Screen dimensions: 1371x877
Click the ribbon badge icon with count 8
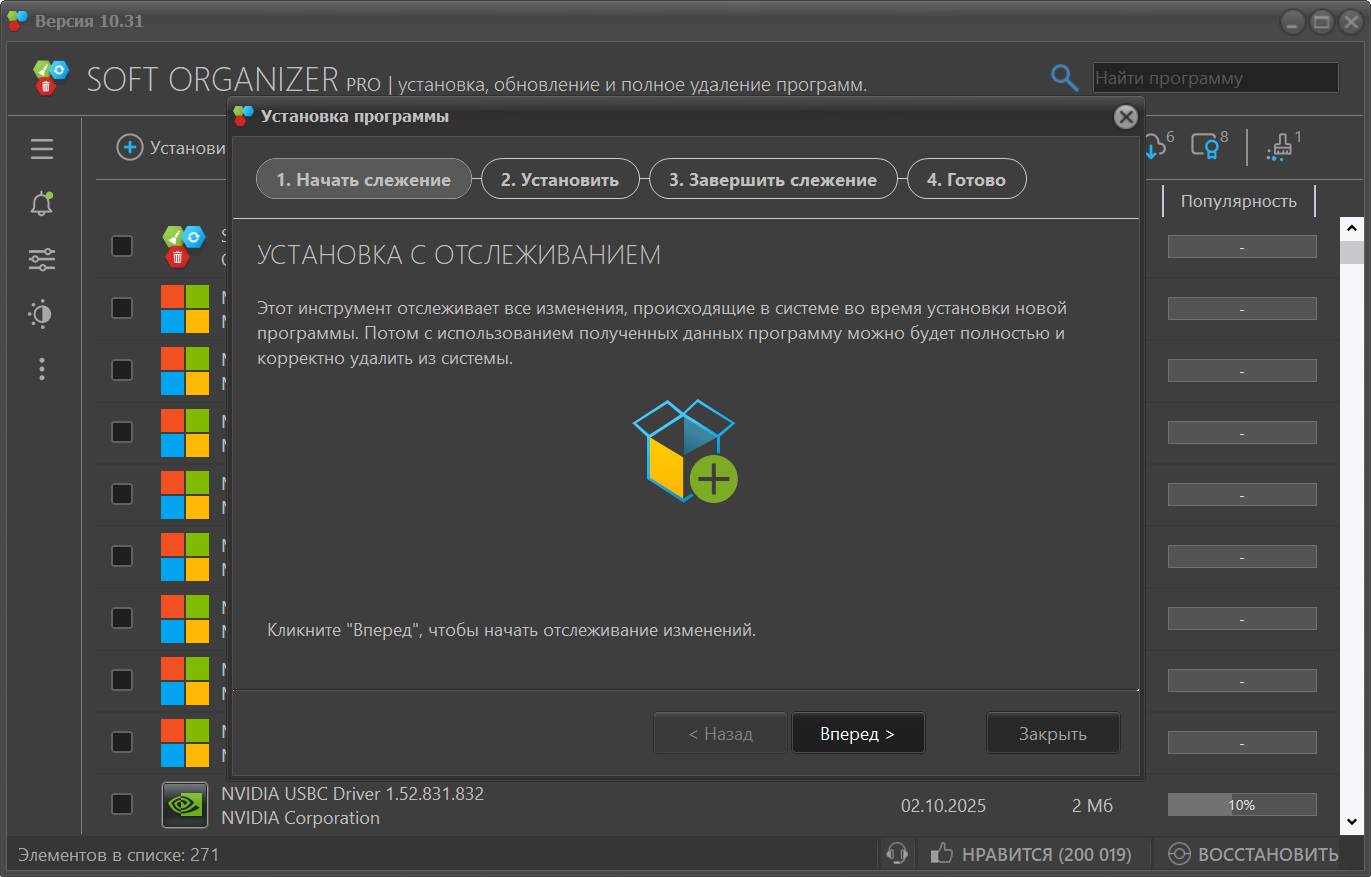click(x=1208, y=145)
